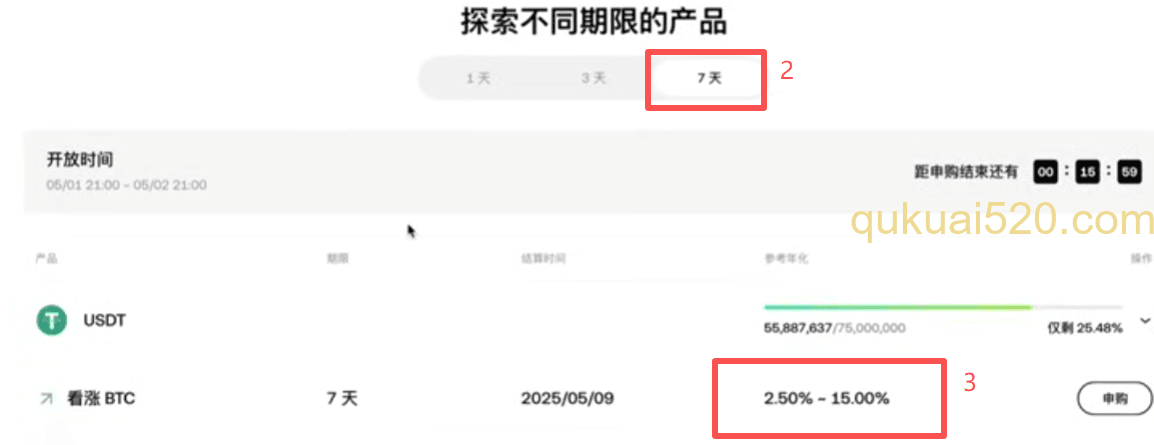This screenshot has width=1154, height=445.
Task: Click the USDT product name
Action: [105, 321]
